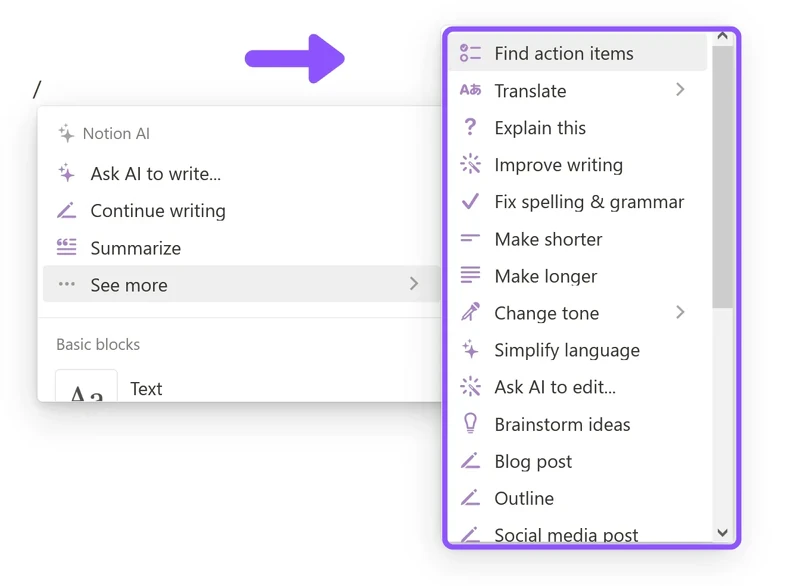
Task: Click the lightbulb icon for Brainstorm ideas
Action: (x=469, y=424)
